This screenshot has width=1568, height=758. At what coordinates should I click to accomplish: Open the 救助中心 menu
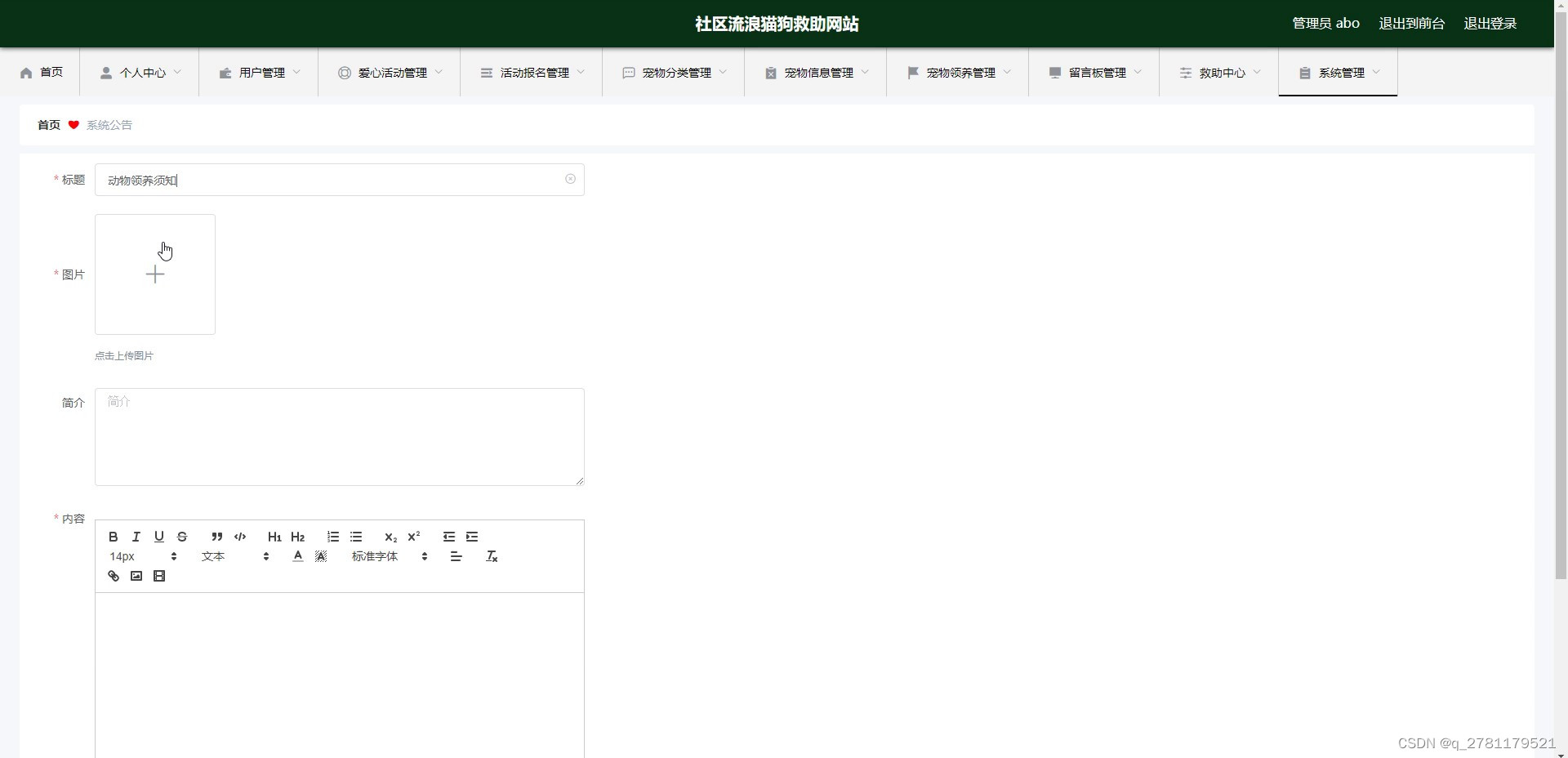pyautogui.click(x=1219, y=73)
